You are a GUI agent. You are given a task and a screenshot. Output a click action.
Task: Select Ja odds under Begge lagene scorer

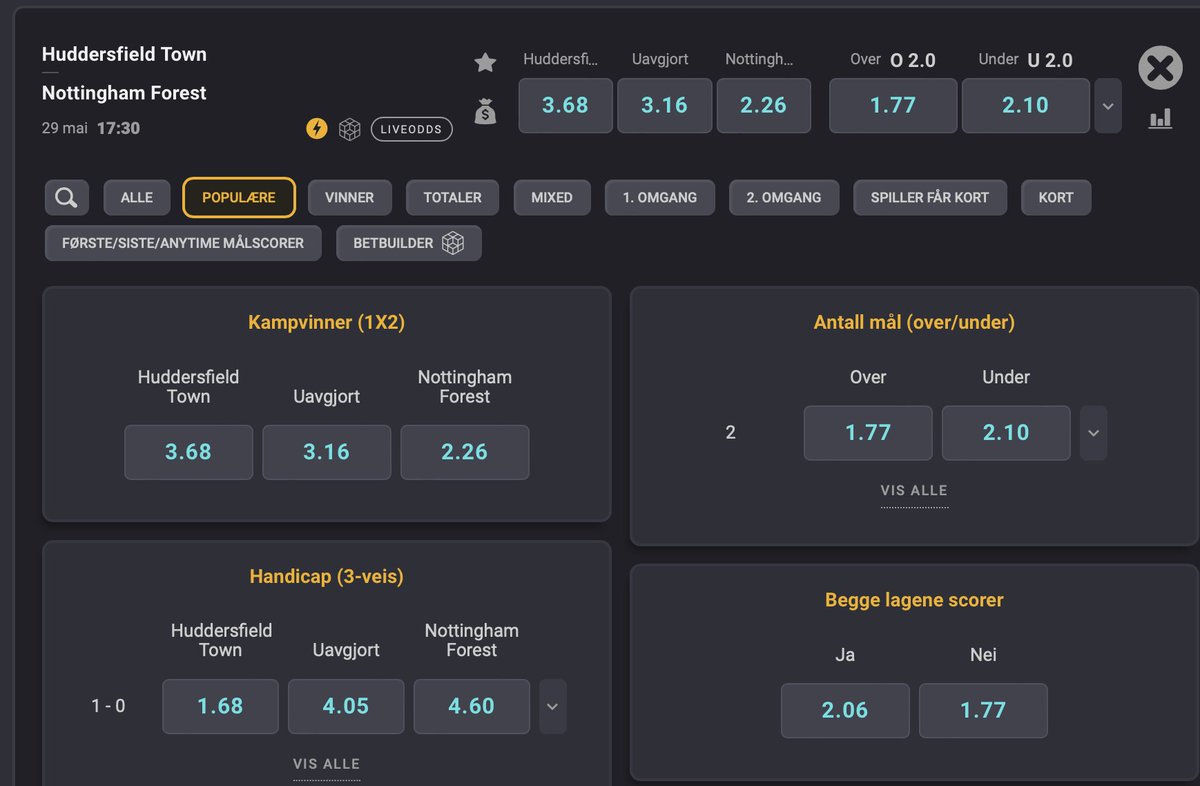pyautogui.click(x=845, y=710)
